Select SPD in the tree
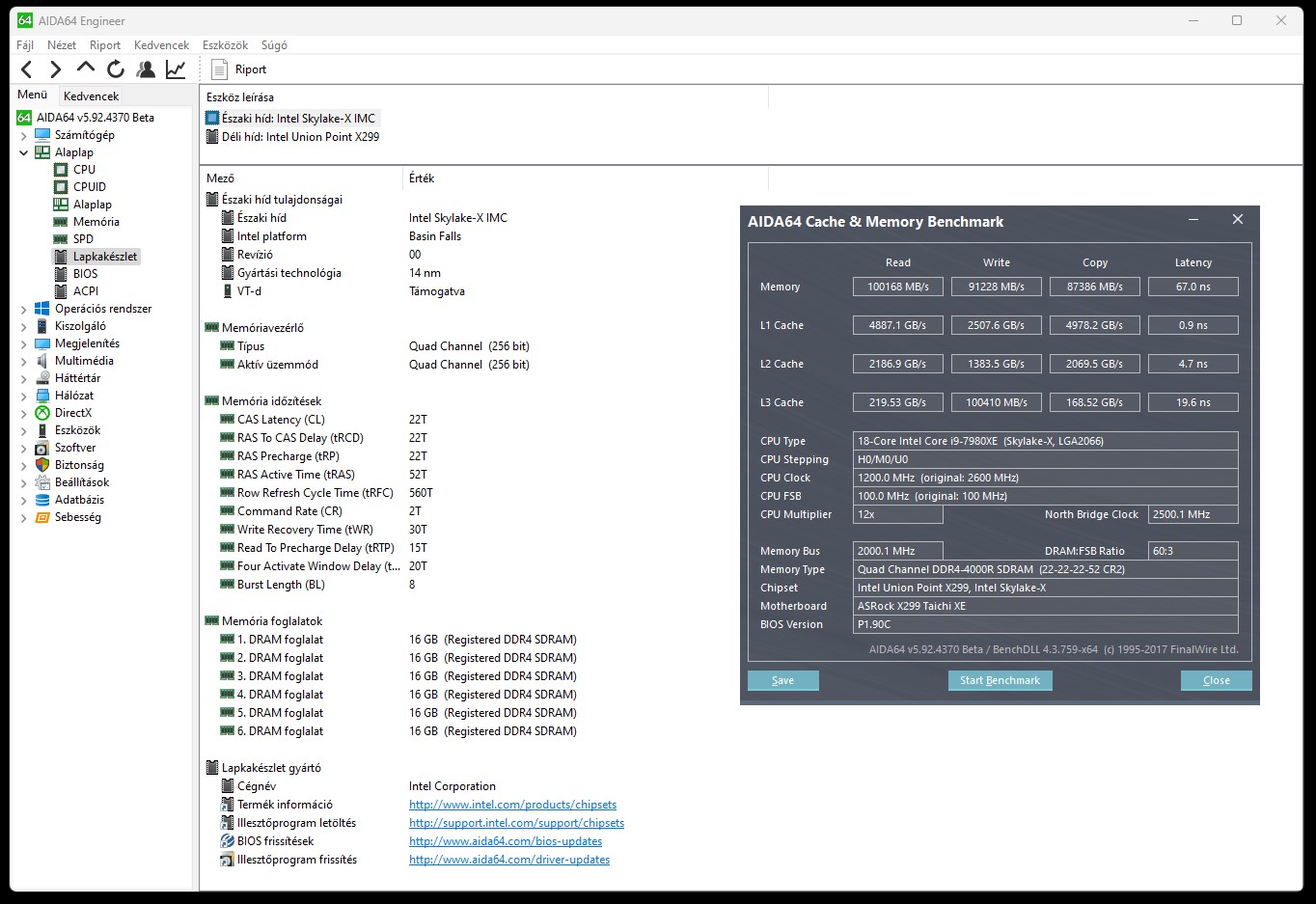The width and height of the screenshot is (1316, 904). [x=83, y=239]
